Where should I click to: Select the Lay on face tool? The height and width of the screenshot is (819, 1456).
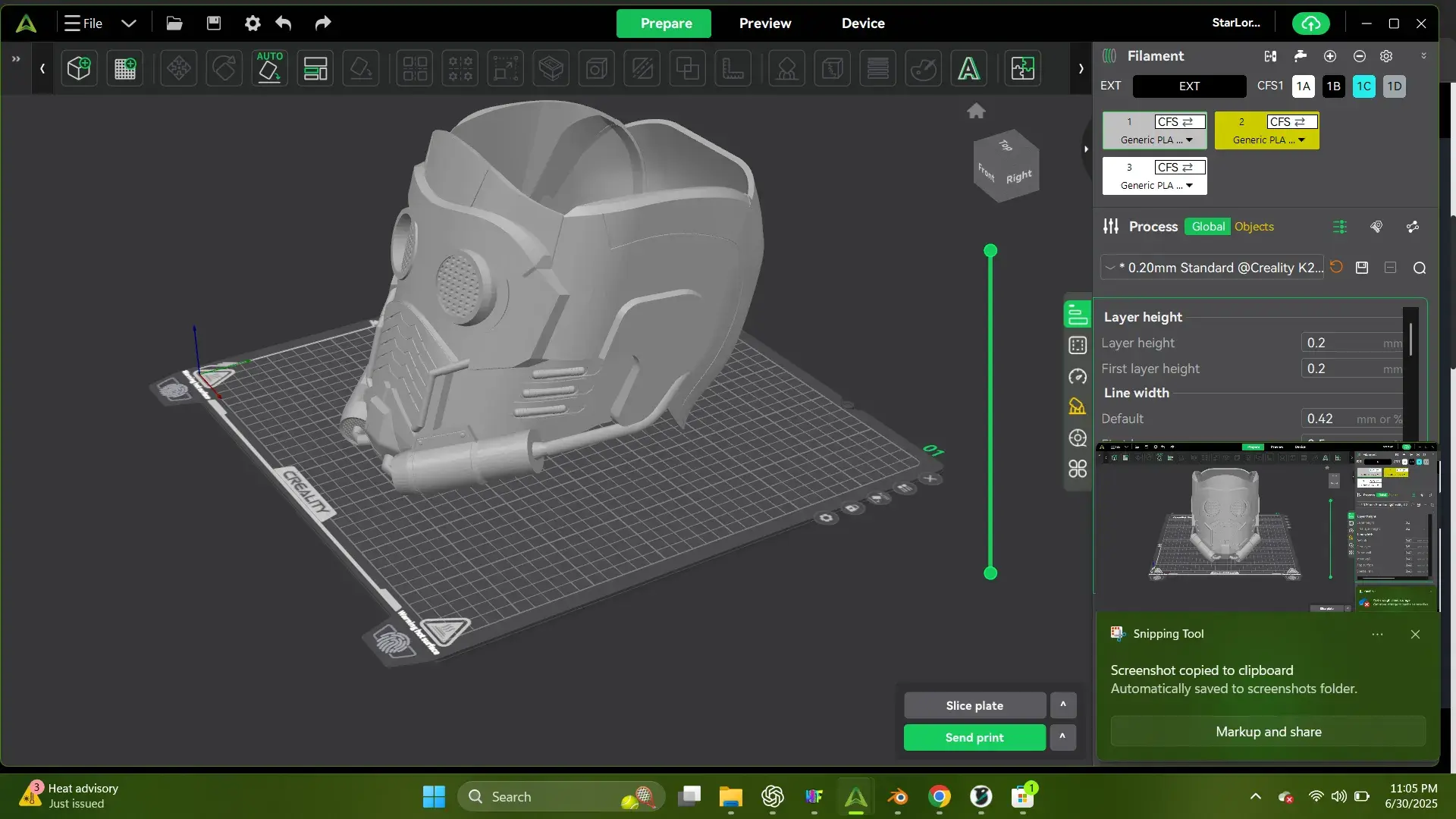(x=361, y=68)
